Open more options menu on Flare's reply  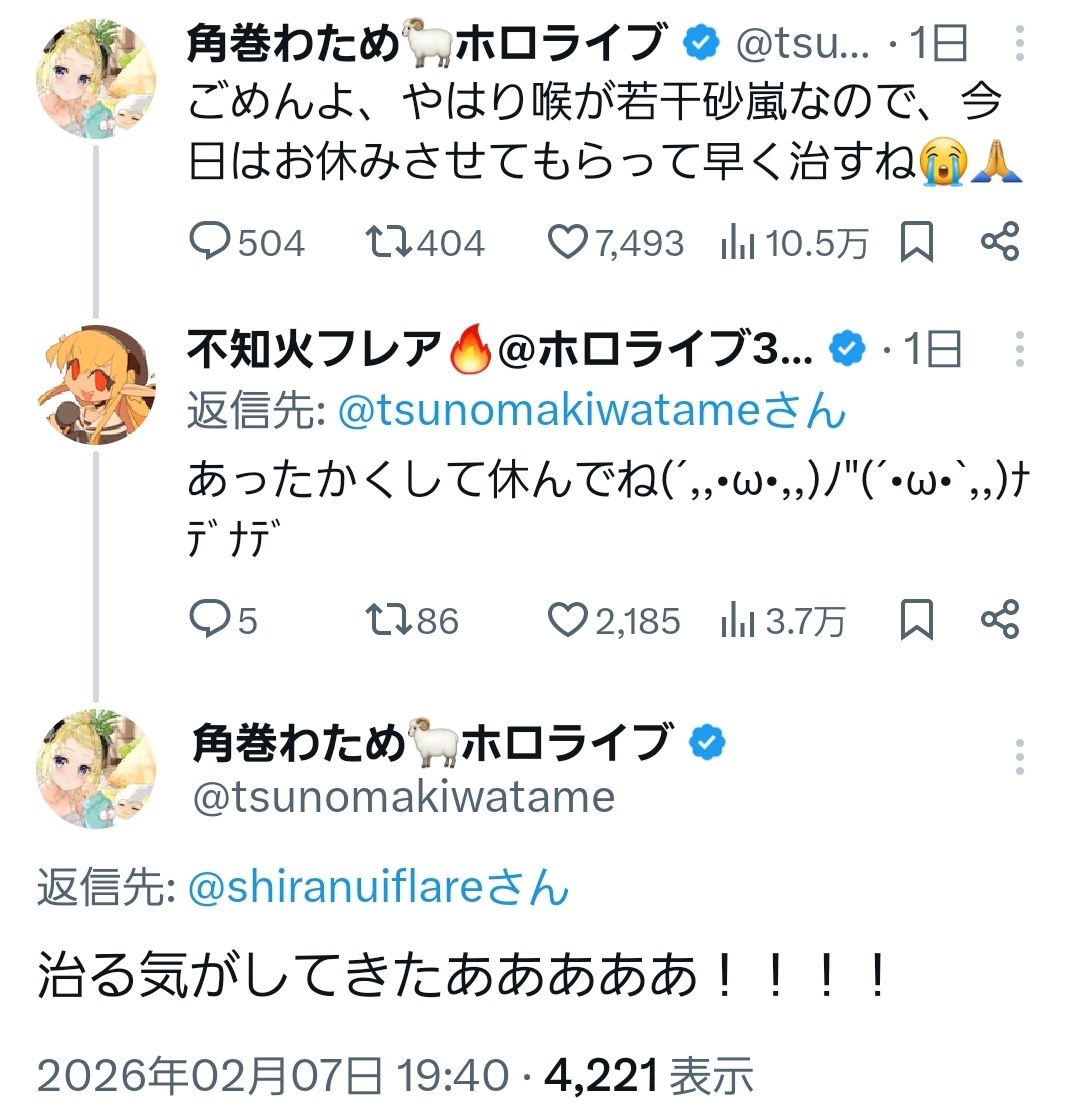pyautogui.click(x=1020, y=349)
